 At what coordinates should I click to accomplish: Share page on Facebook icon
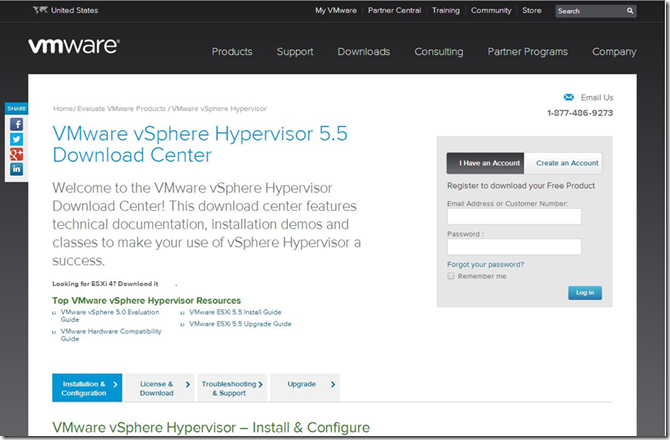pyautogui.click(x=17, y=124)
